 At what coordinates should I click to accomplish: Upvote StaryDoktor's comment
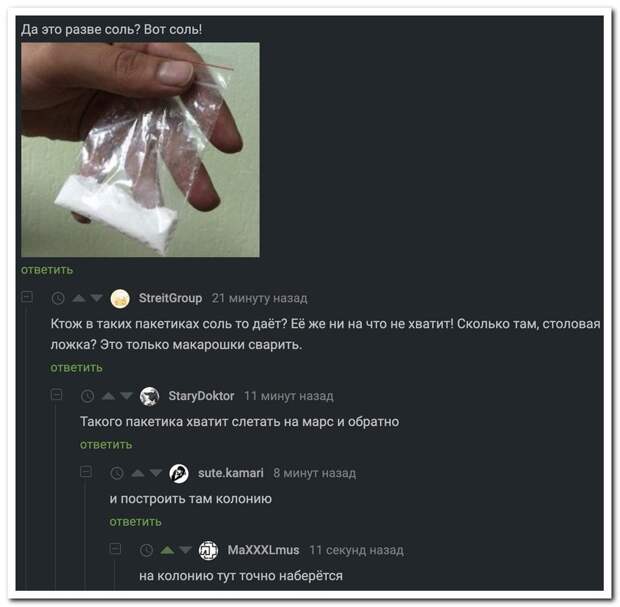coord(108,396)
